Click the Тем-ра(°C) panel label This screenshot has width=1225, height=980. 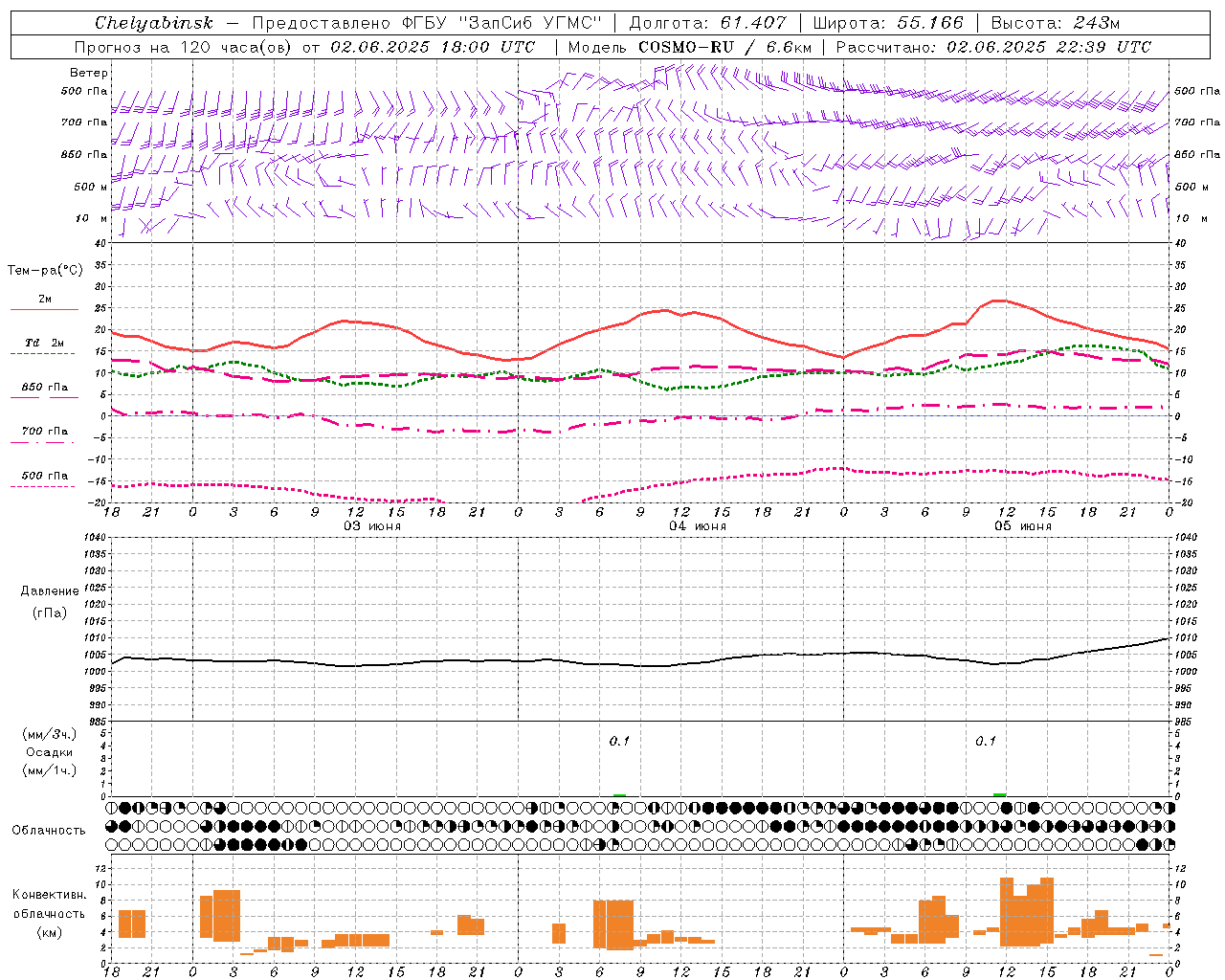pyautogui.click(x=45, y=271)
